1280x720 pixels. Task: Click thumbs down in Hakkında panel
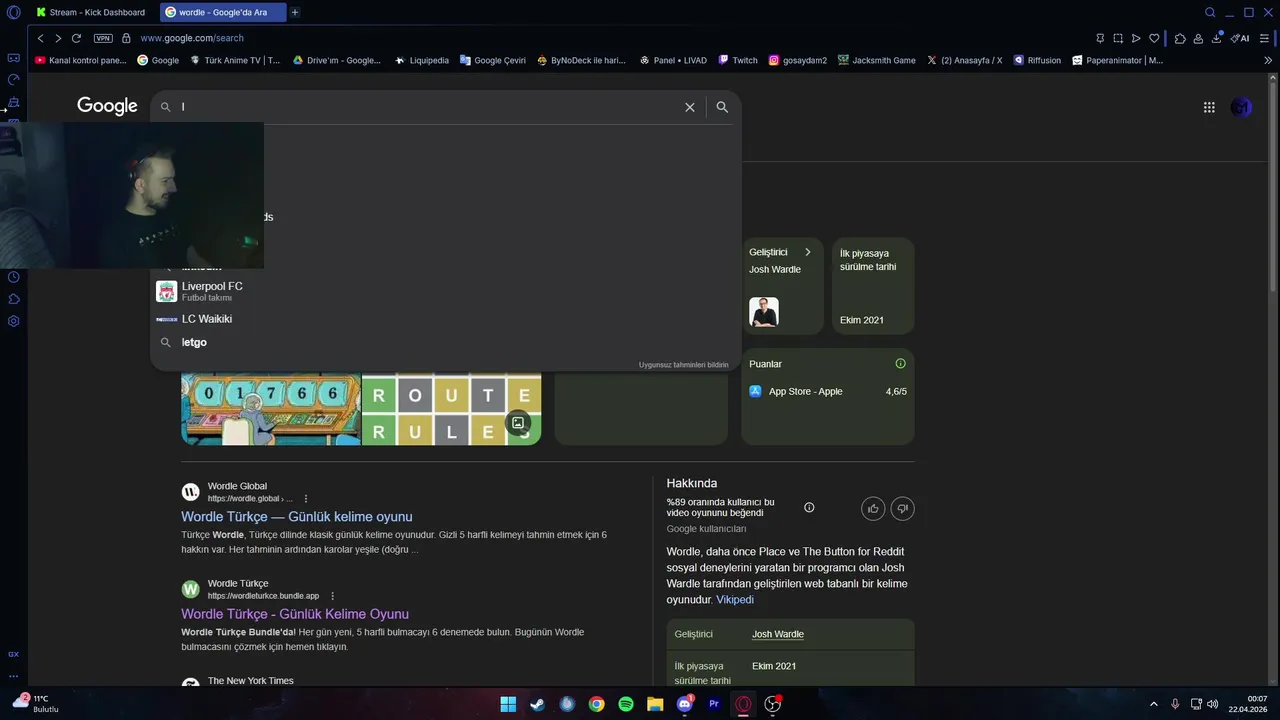(902, 508)
